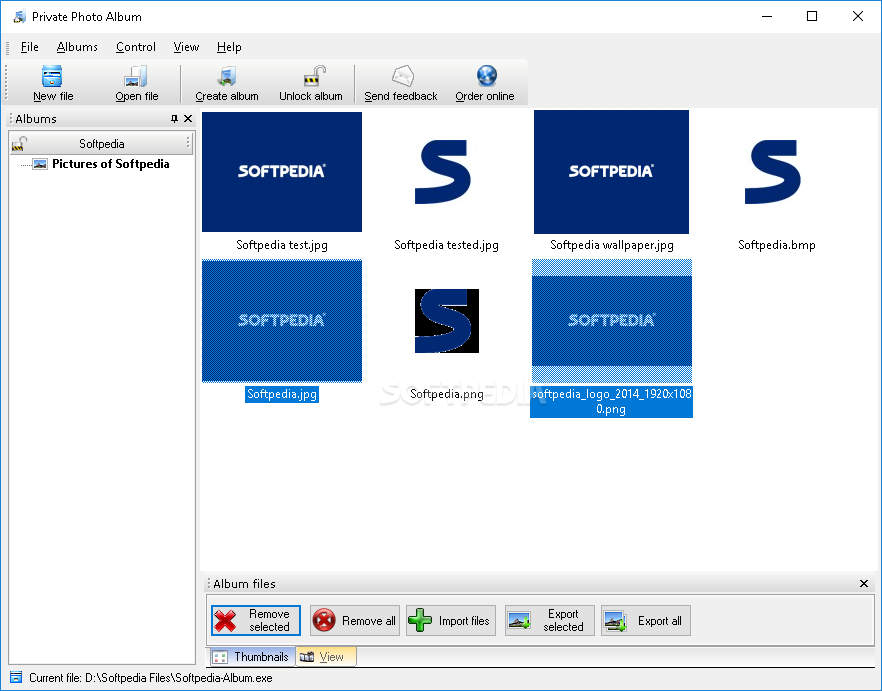This screenshot has height=691, width=882.
Task: Click the lock icon beside Softpedia album header
Action: click(x=19, y=143)
